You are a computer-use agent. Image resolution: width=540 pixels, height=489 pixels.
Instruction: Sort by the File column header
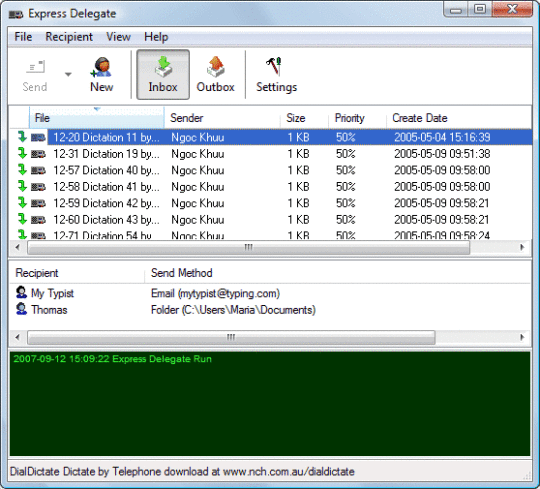[97, 118]
